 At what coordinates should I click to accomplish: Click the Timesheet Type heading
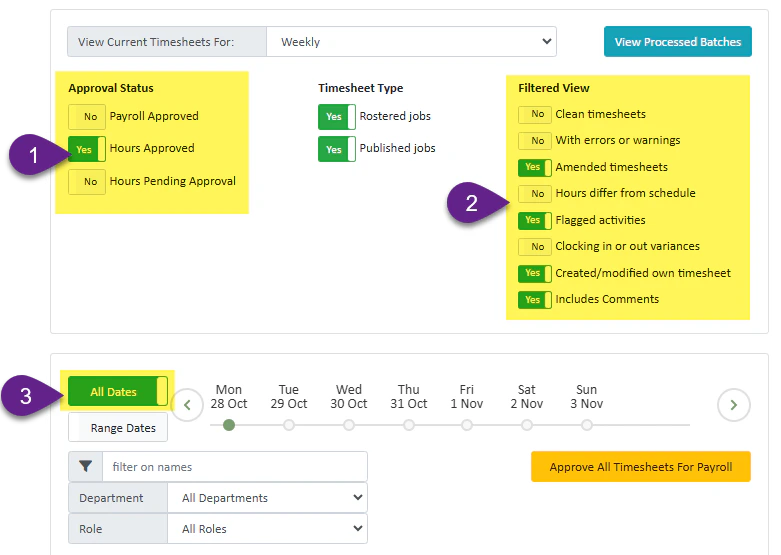[x=361, y=88]
